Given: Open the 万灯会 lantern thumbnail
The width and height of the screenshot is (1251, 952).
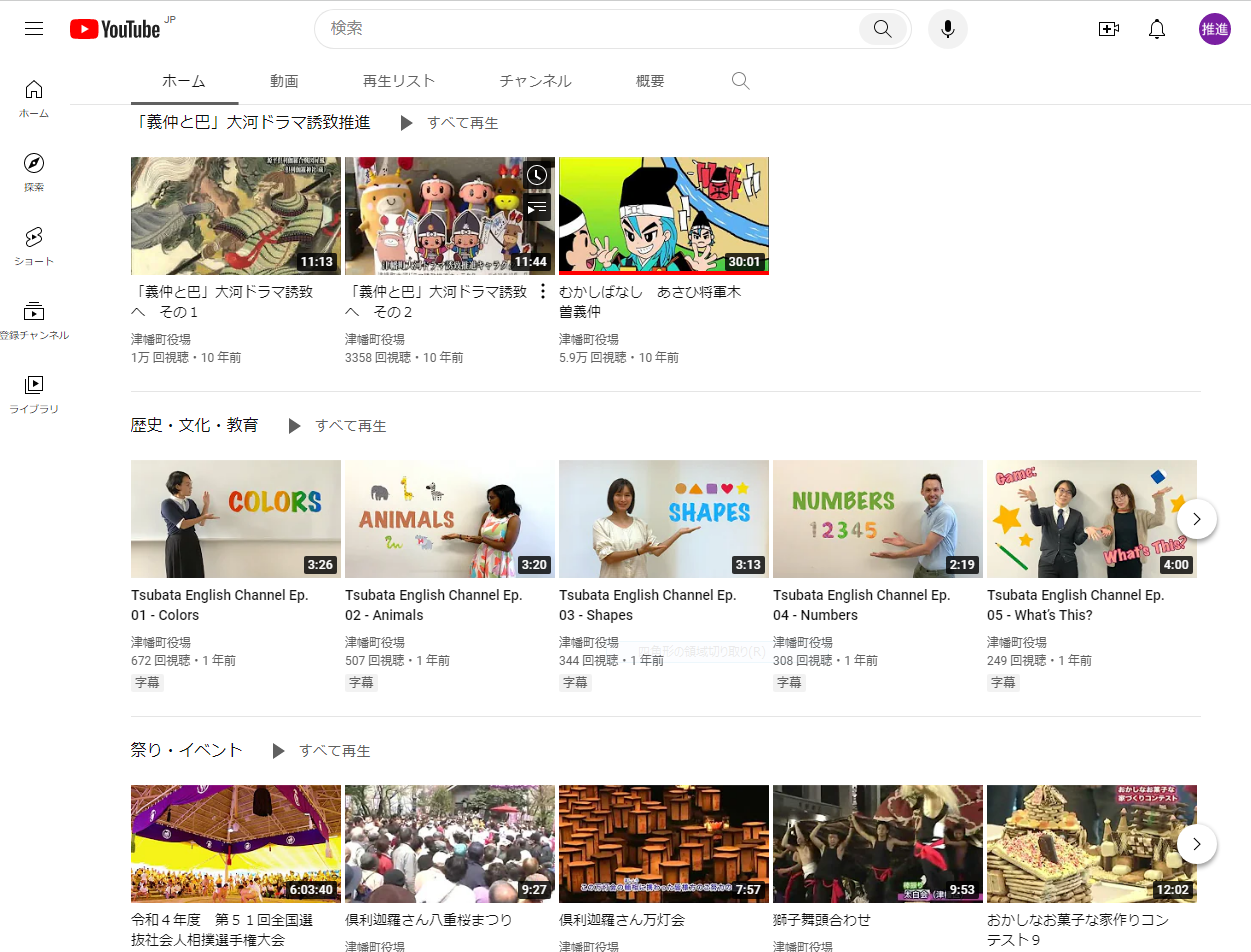Looking at the screenshot, I should tap(664, 844).
